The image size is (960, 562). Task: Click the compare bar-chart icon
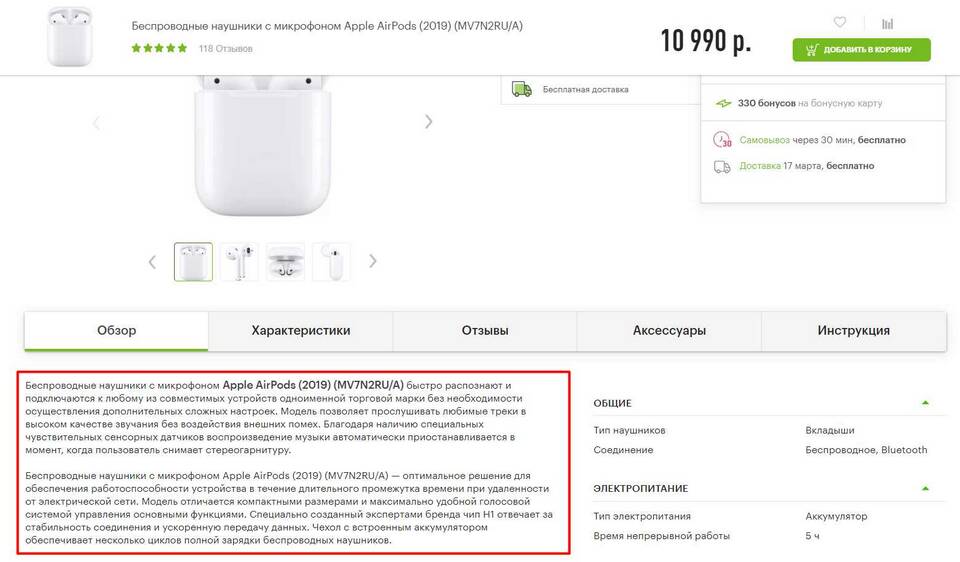887,23
